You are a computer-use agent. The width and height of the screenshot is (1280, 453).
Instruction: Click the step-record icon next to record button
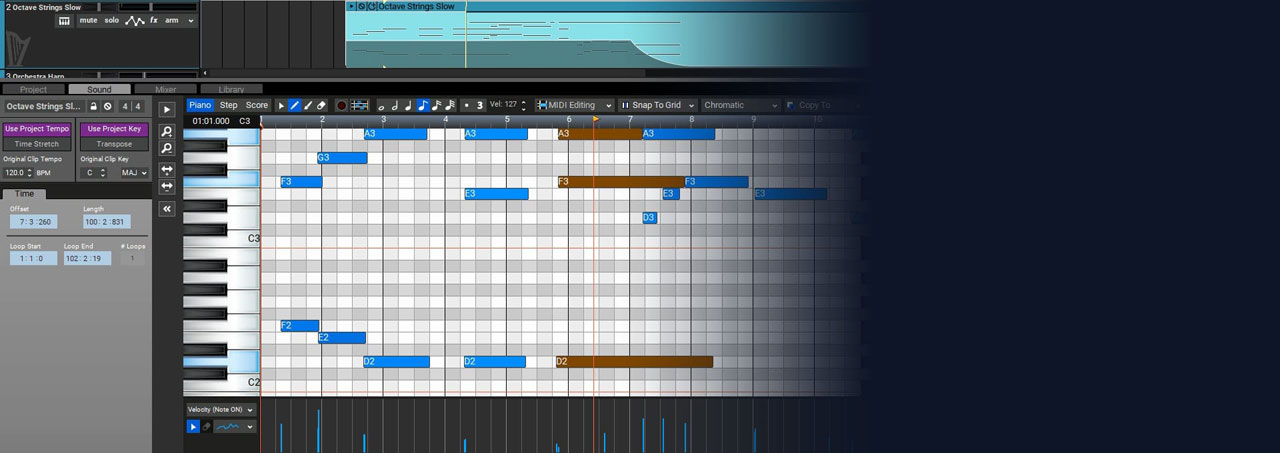pos(360,105)
